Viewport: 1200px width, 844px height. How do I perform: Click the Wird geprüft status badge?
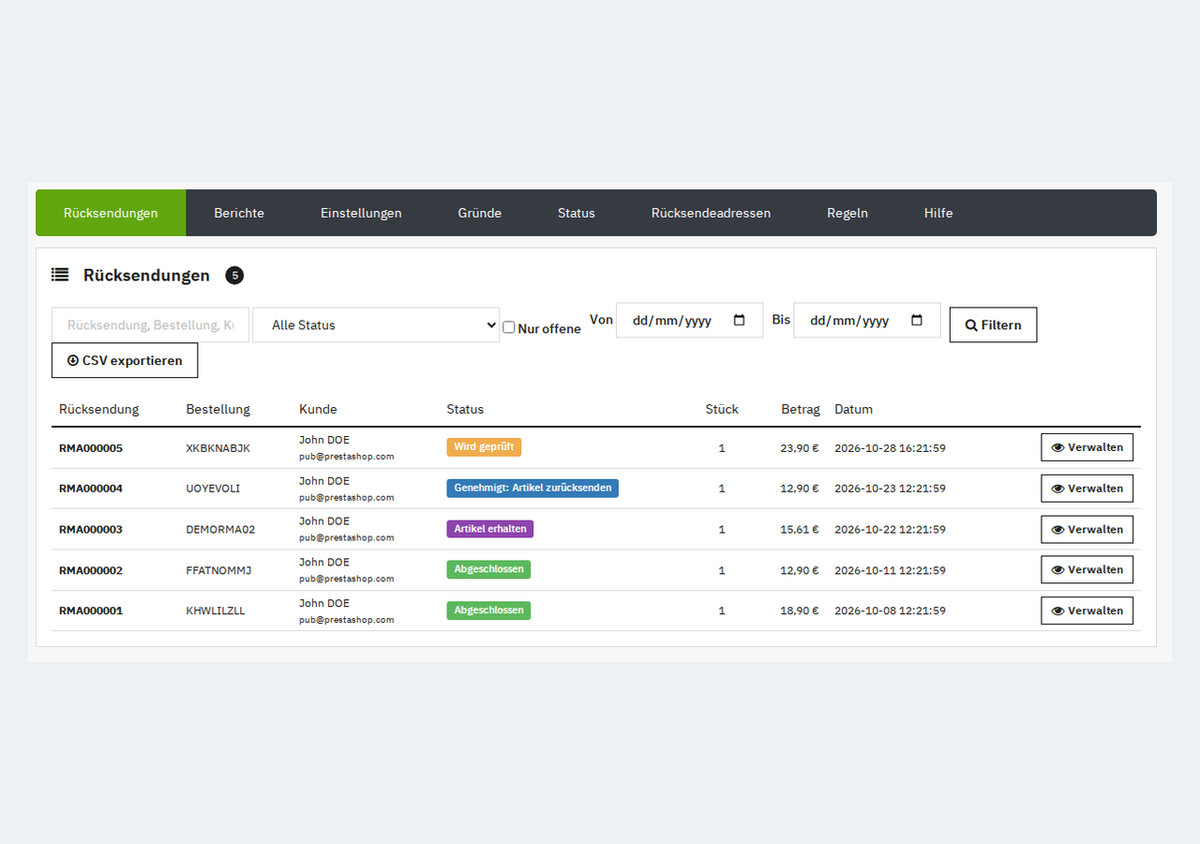click(484, 447)
